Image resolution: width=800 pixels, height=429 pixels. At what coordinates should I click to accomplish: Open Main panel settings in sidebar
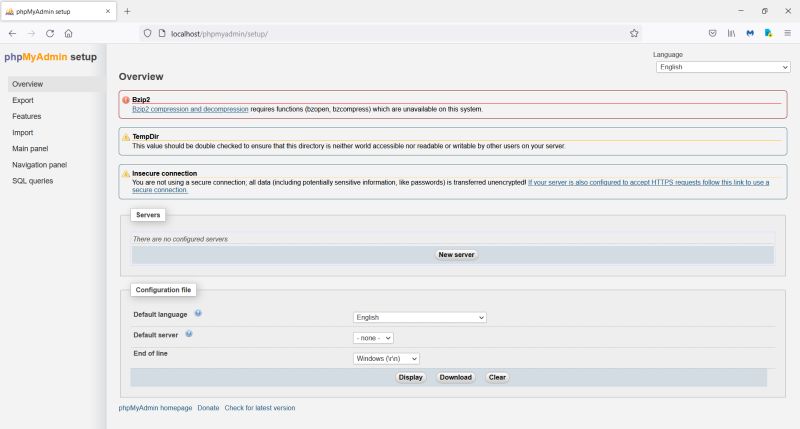pos(30,148)
